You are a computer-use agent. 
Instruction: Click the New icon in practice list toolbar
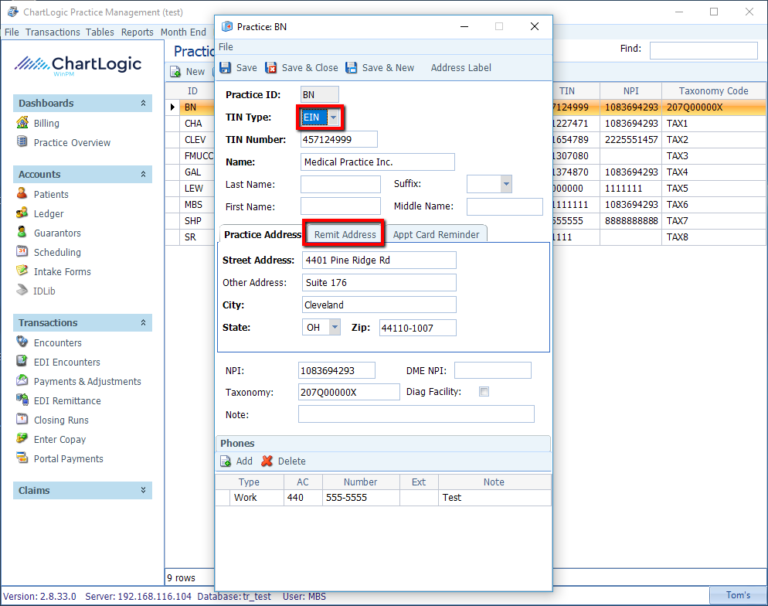175,72
